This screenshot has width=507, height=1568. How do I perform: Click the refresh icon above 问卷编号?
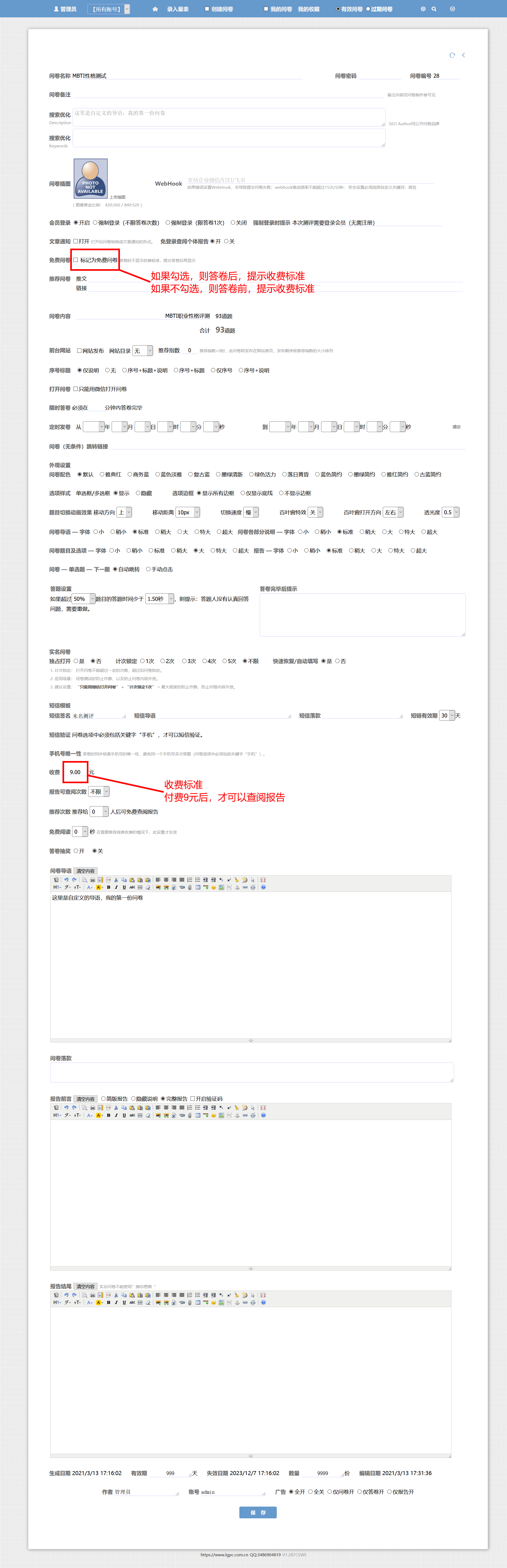click(452, 55)
